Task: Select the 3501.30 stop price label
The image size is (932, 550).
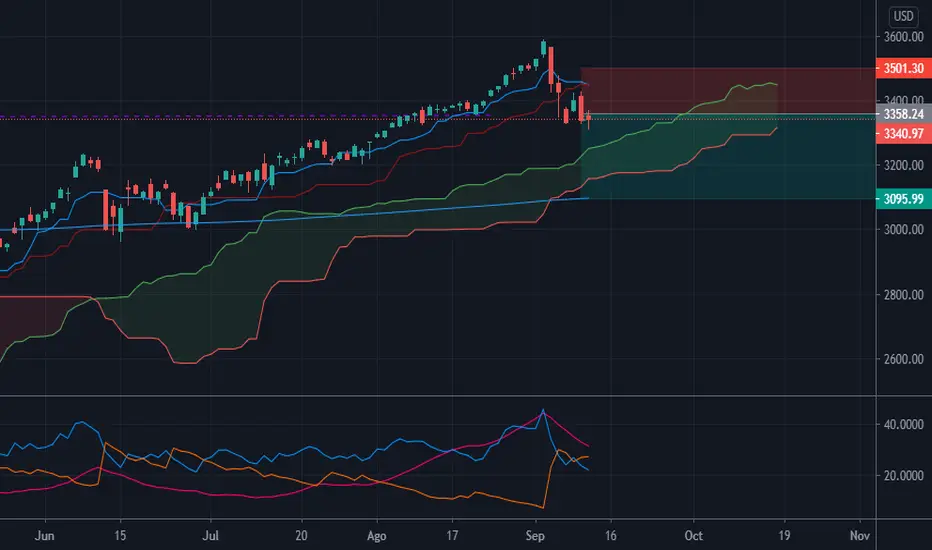Action: point(903,68)
